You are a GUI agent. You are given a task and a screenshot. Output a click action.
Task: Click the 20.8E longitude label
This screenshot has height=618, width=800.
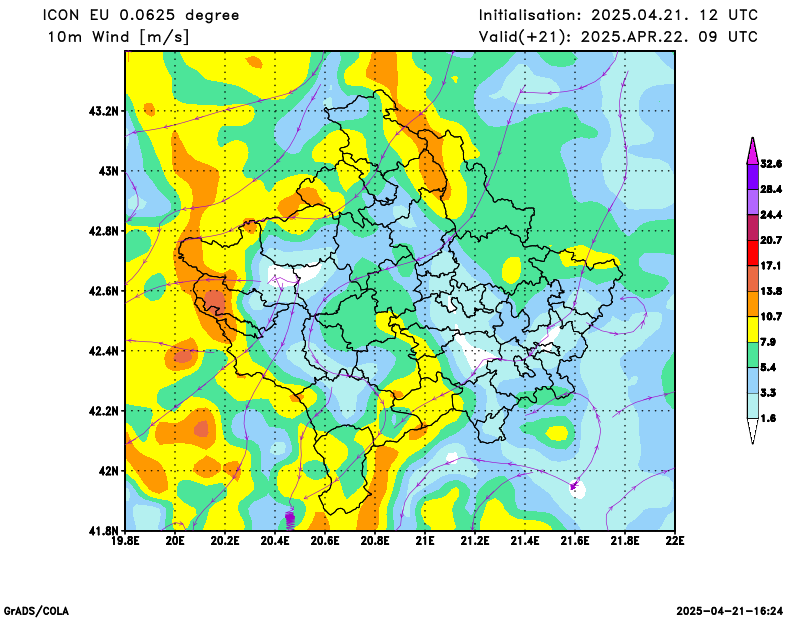[x=376, y=540]
